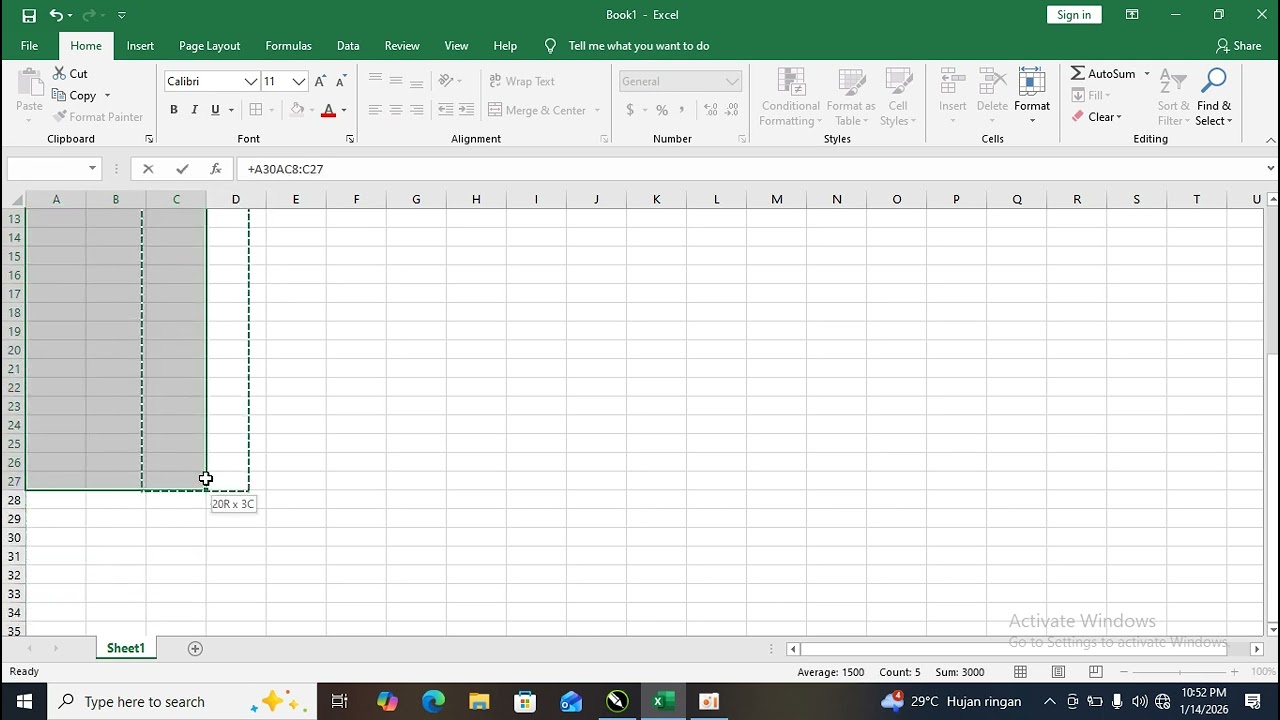This screenshot has height=720, width=1280.
Task: Click the Enter checkmark in formula bar
Action: (x=182, y=169)
